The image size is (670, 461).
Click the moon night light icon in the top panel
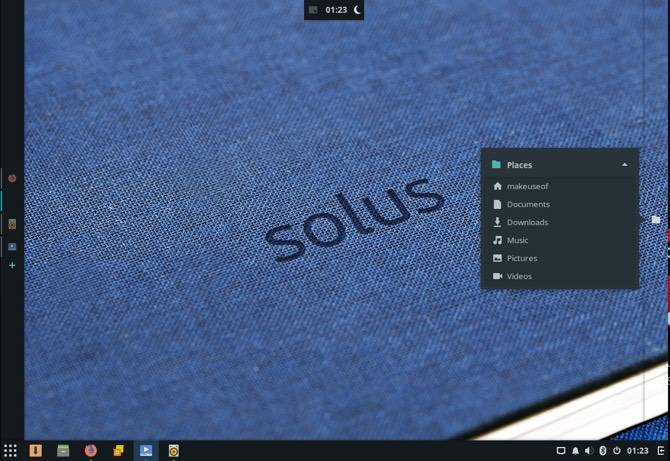point(357,9)
